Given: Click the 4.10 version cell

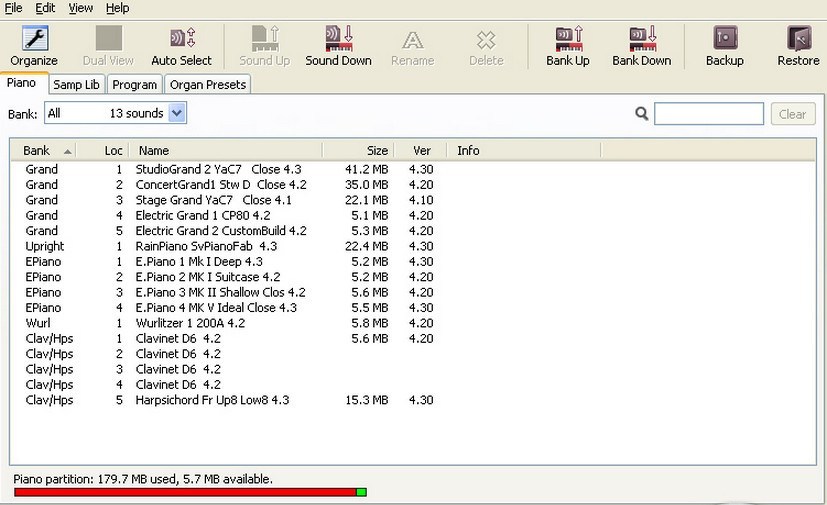Looking at the screenshot, I should pyautogui.click(x=421, y=200).
